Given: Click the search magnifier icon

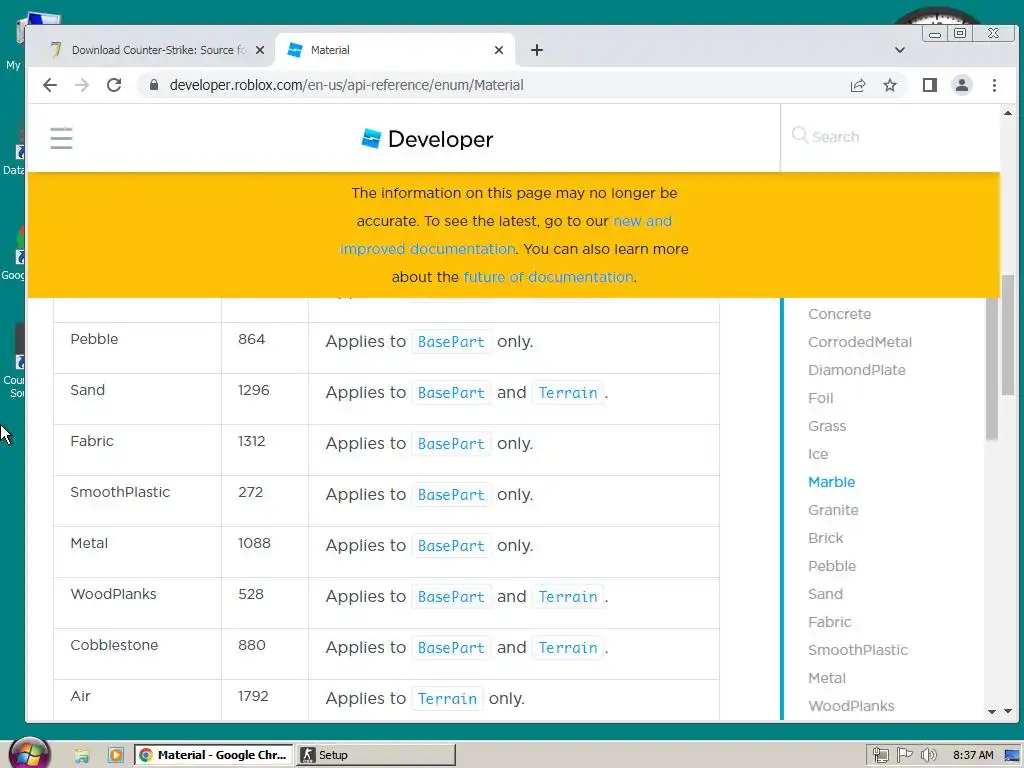Looking at the screenshot, I should pyautogui.click(x=799, y=135).
